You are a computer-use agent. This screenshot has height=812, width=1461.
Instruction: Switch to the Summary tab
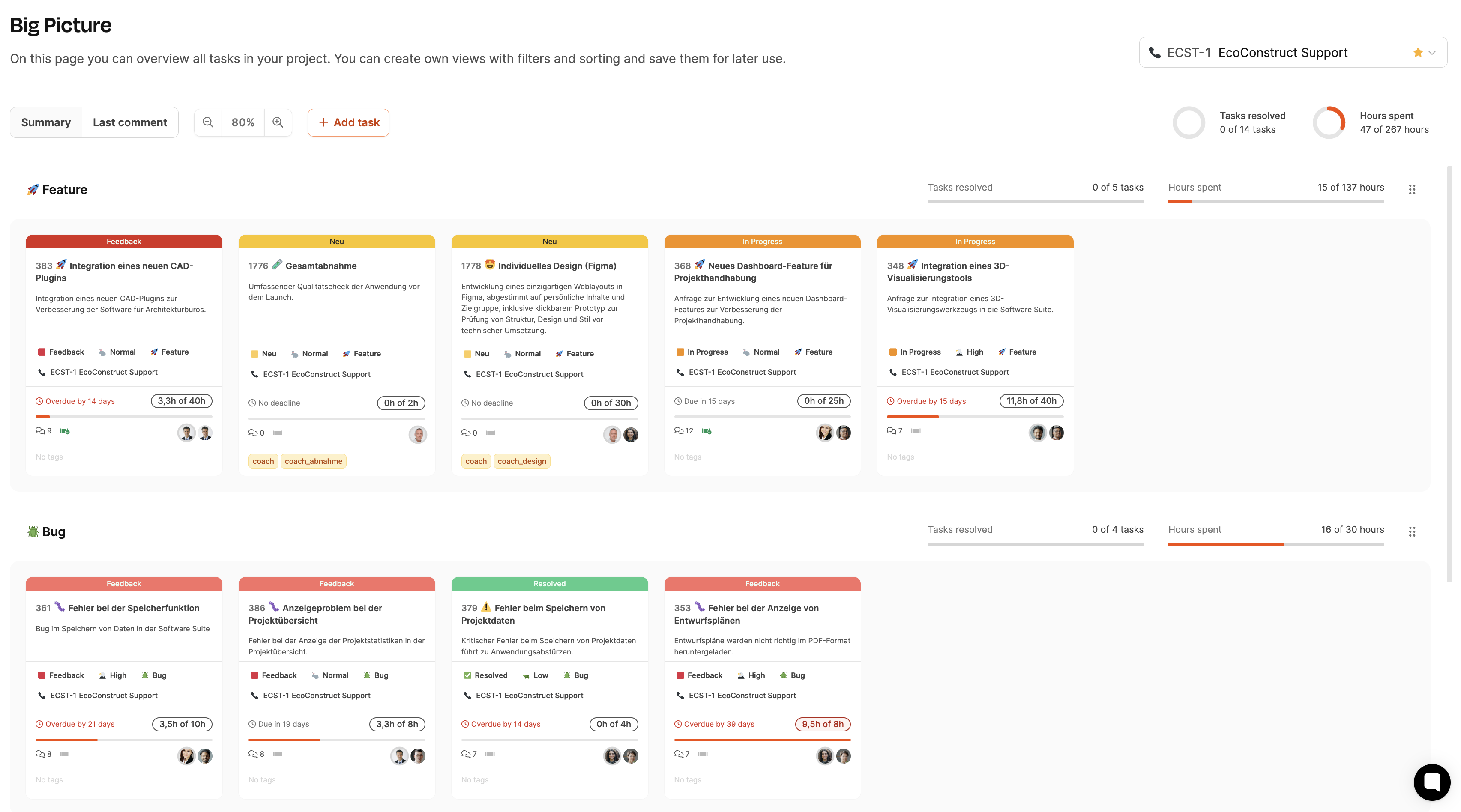coord(46,122)
